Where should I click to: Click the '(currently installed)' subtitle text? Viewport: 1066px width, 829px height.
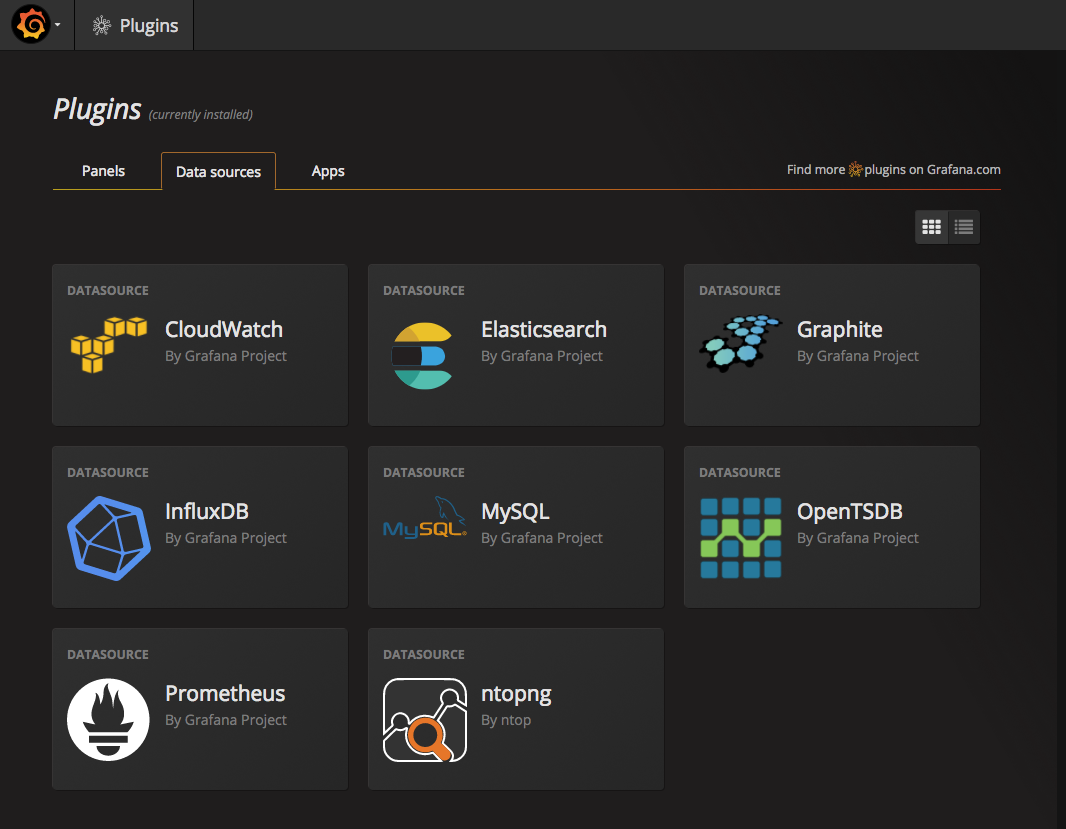pos(201,114)
